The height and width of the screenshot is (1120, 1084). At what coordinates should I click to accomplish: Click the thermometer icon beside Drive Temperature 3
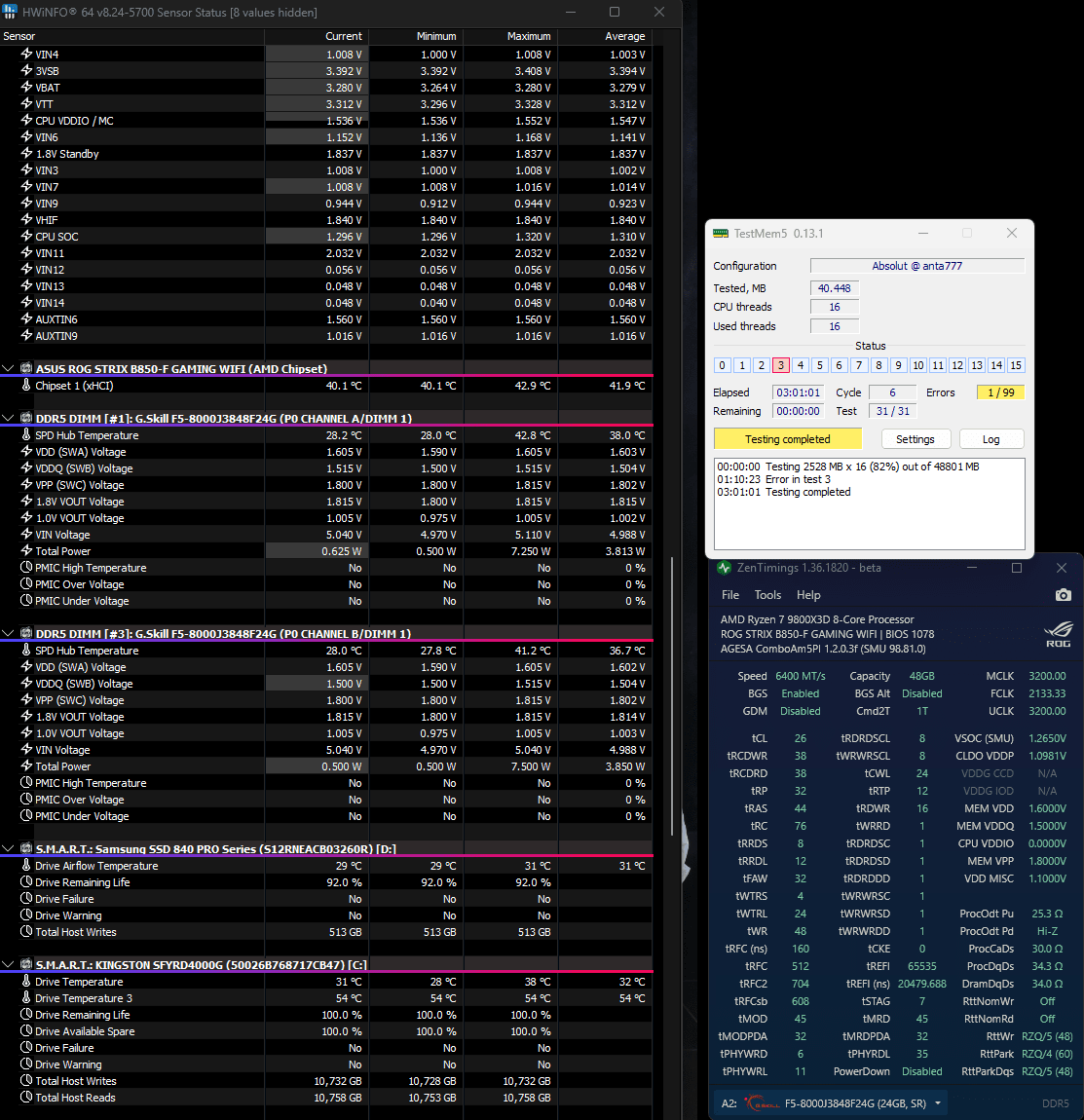26,998
